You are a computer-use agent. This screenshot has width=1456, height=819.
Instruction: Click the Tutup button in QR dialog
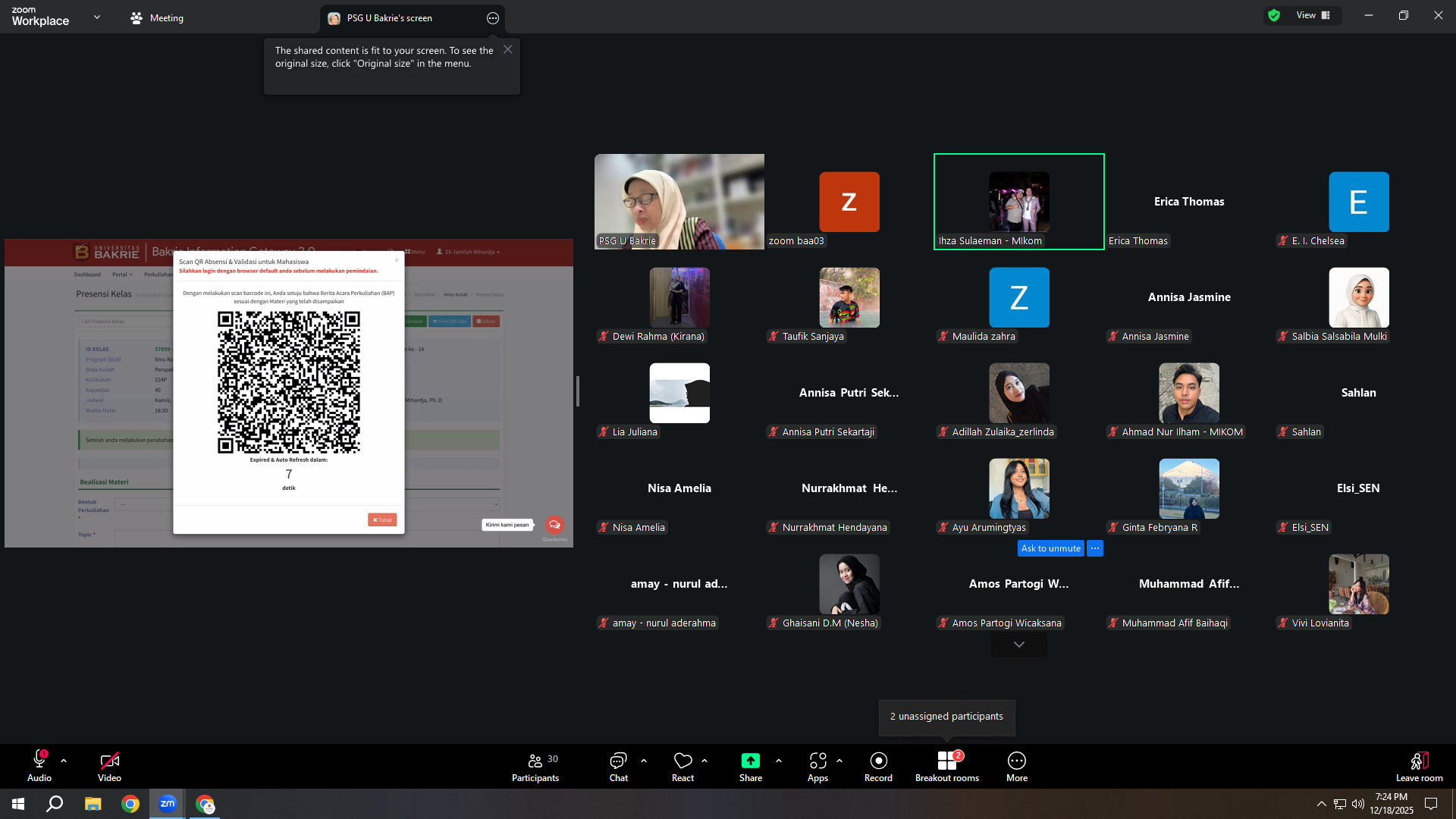coord(382,519)
